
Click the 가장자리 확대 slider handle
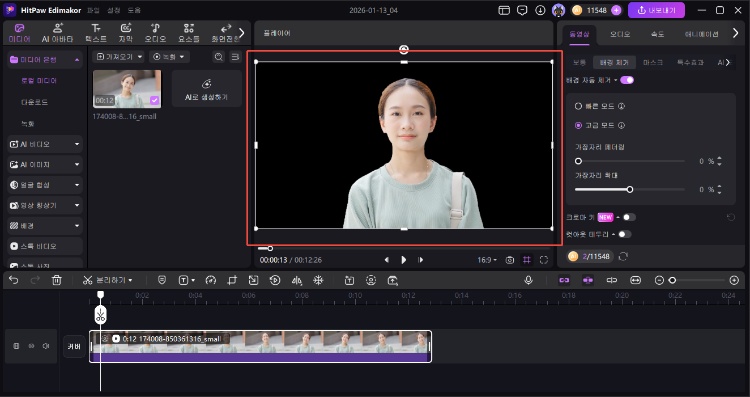tap(630, 190)
